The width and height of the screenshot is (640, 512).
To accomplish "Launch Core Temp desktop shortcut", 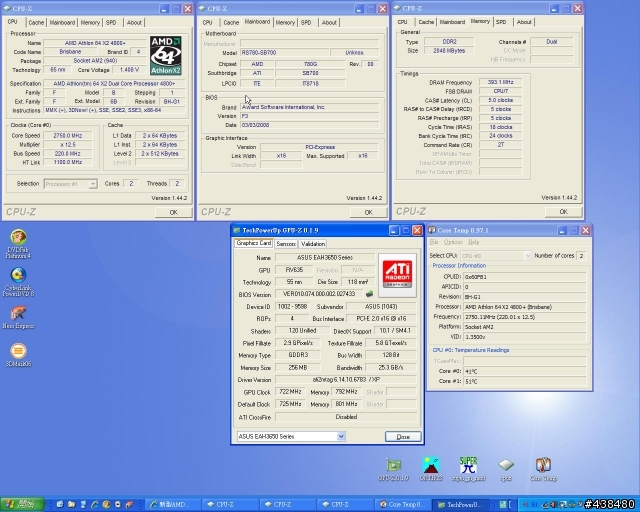I will pos(543,469).
